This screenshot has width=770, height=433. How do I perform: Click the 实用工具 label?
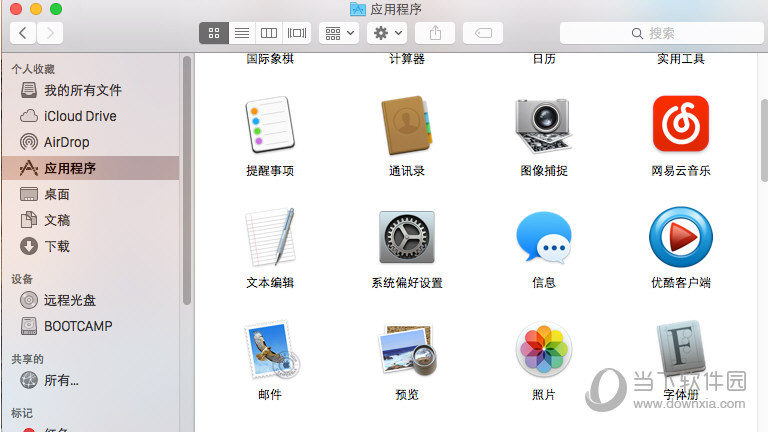tap(681, 59)
